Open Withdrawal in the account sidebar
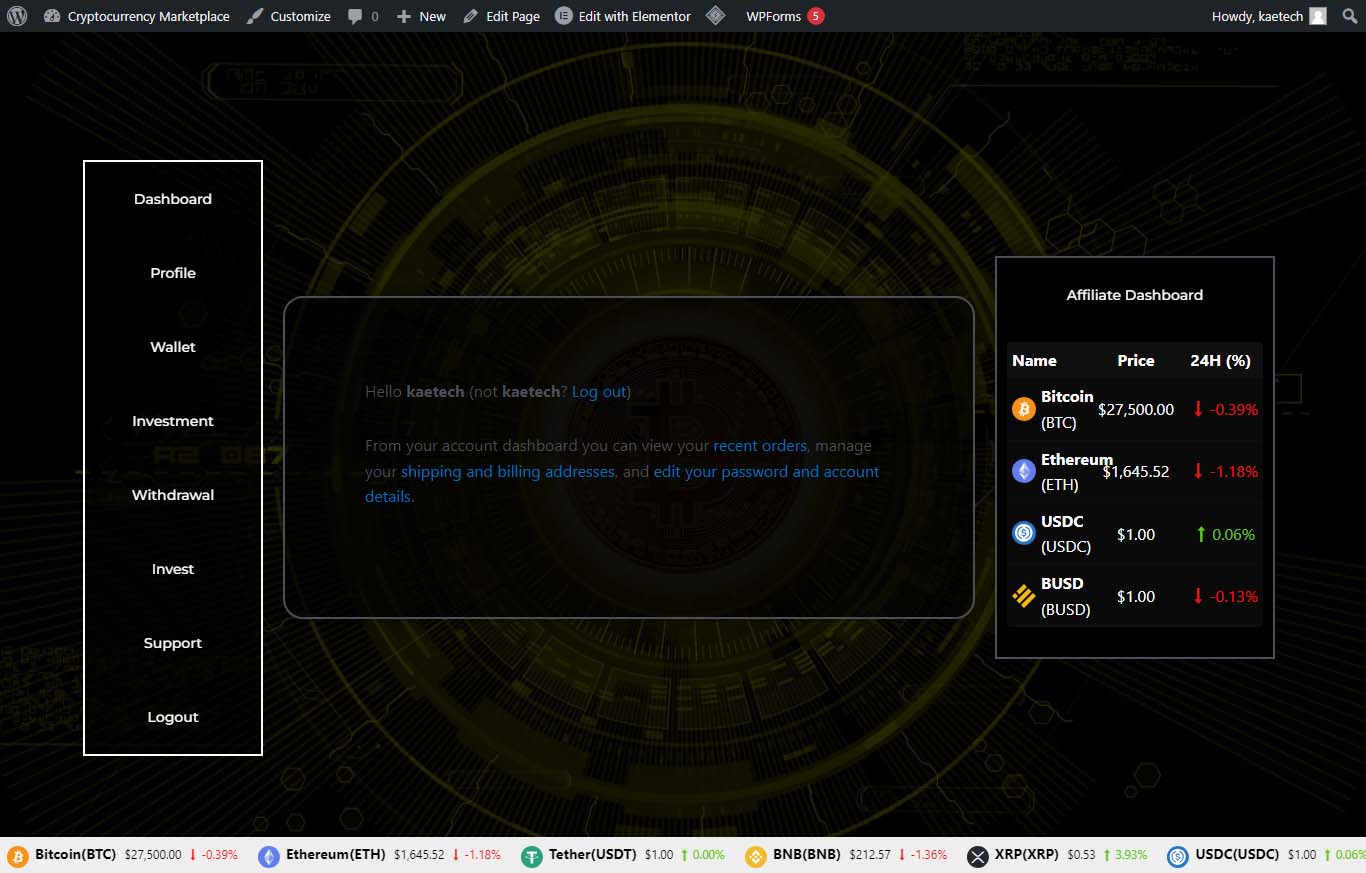The width and height of the screenshot is (1366, 873). point(173,495)
